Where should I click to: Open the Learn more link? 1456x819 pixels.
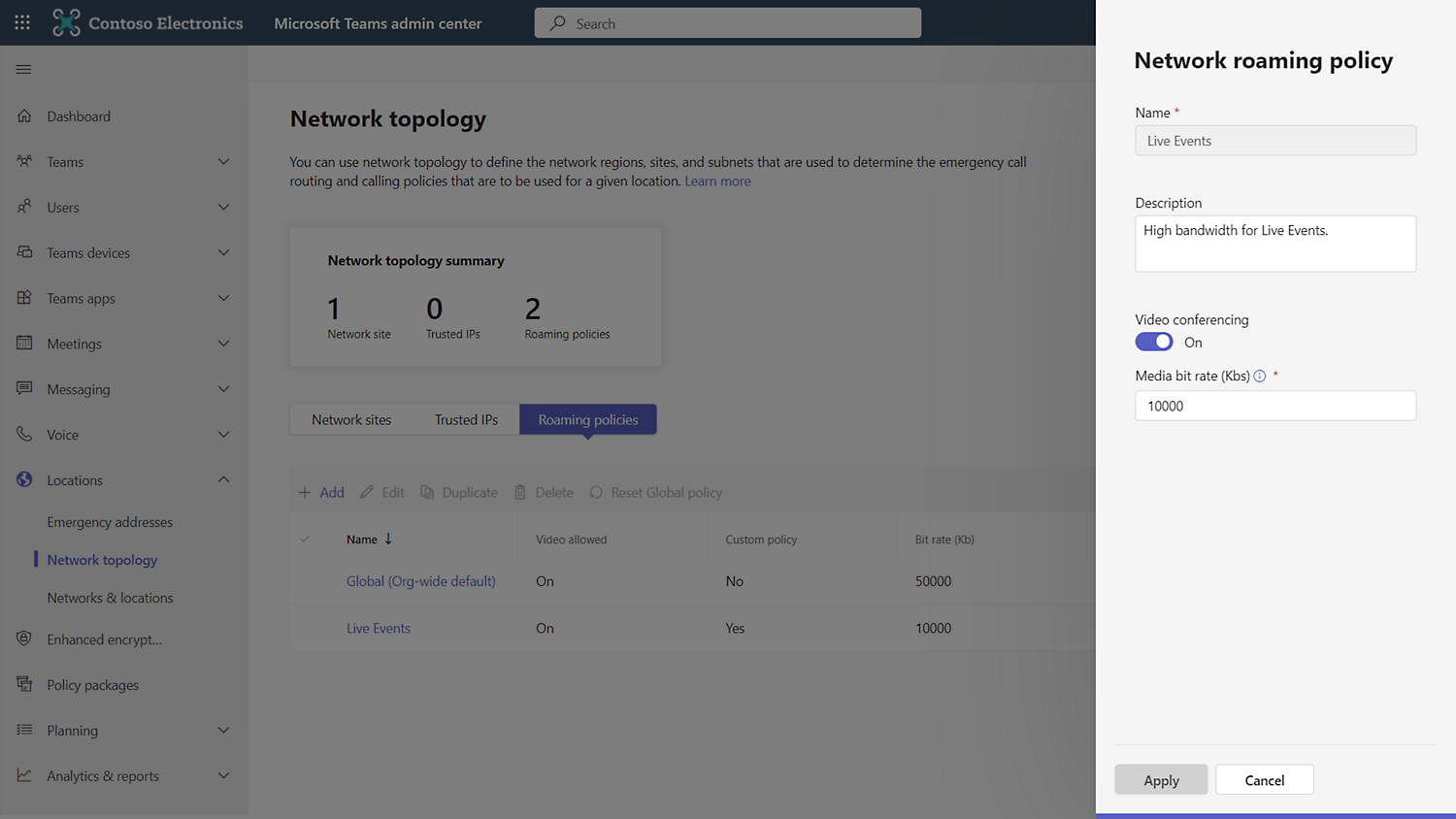point(717,180)
